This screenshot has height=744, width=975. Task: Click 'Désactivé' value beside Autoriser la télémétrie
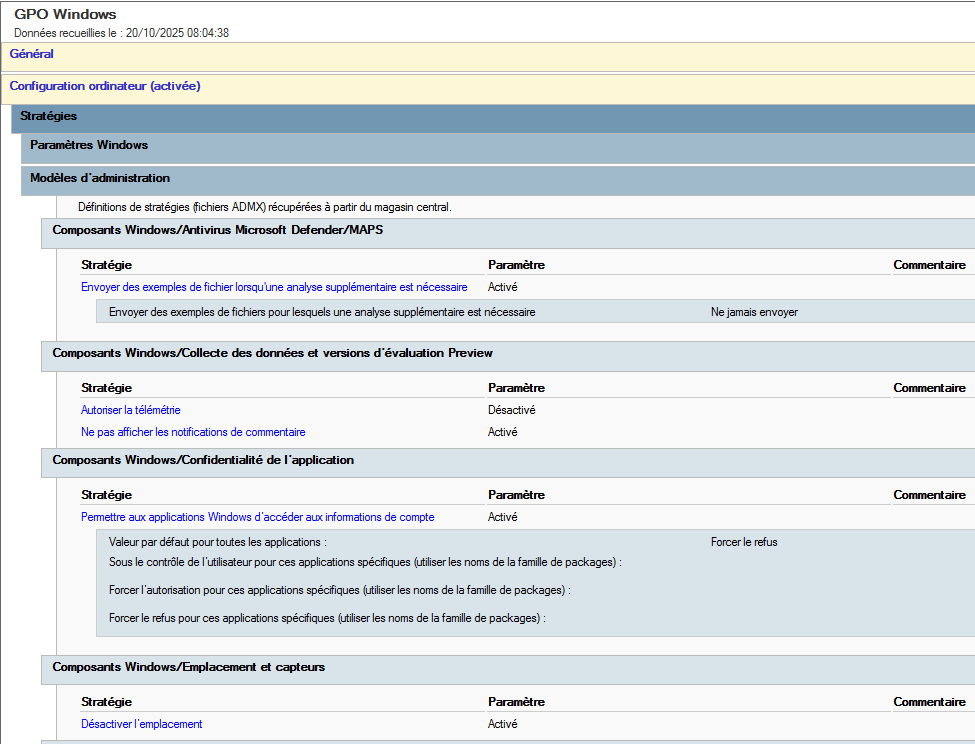(511, 410)
